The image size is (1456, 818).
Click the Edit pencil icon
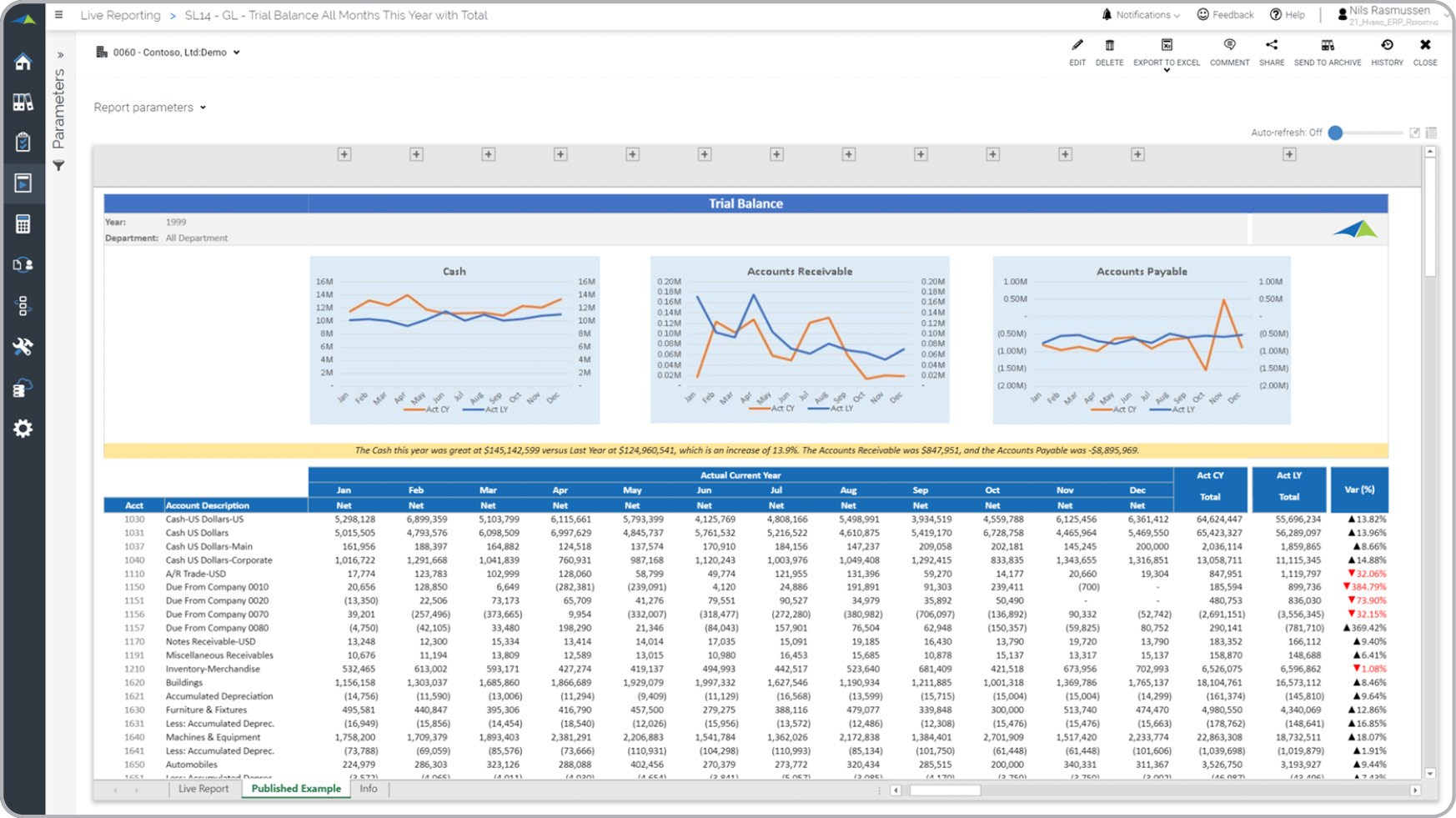[x=1077, y=46]
